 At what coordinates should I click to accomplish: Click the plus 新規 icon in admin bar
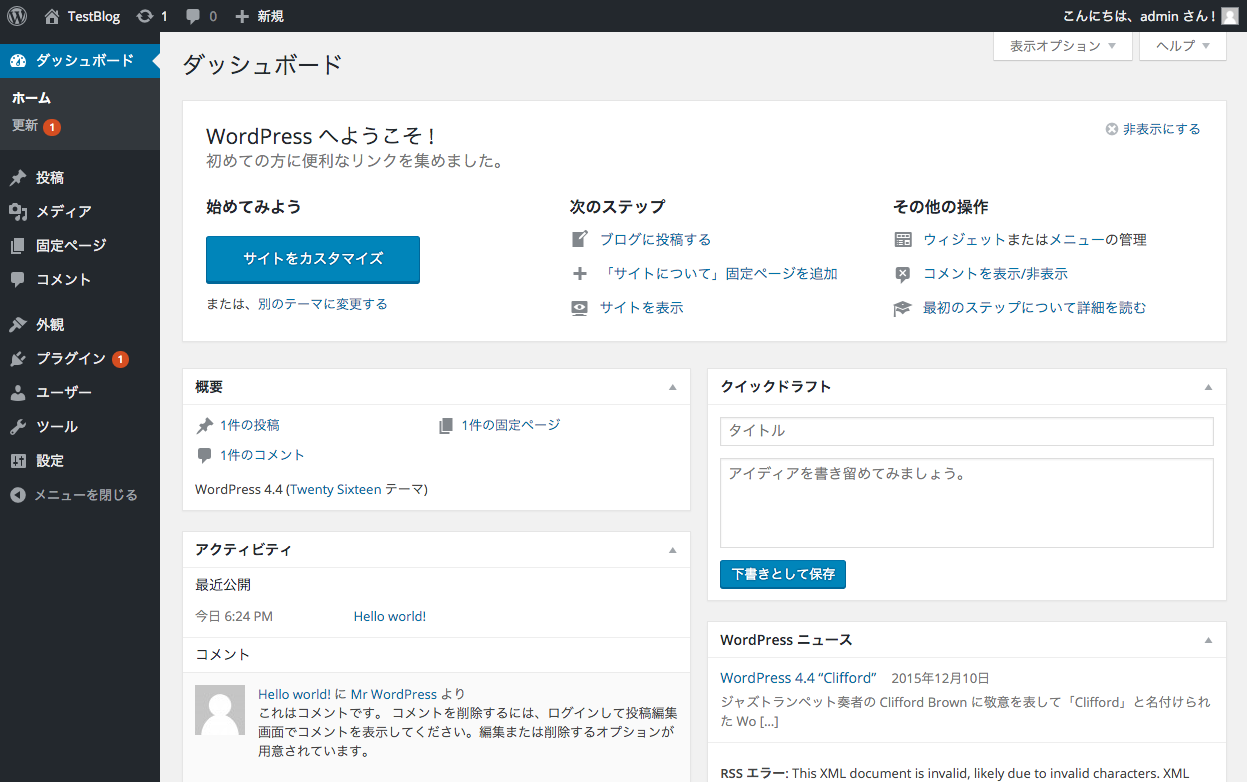pos(242,16)
